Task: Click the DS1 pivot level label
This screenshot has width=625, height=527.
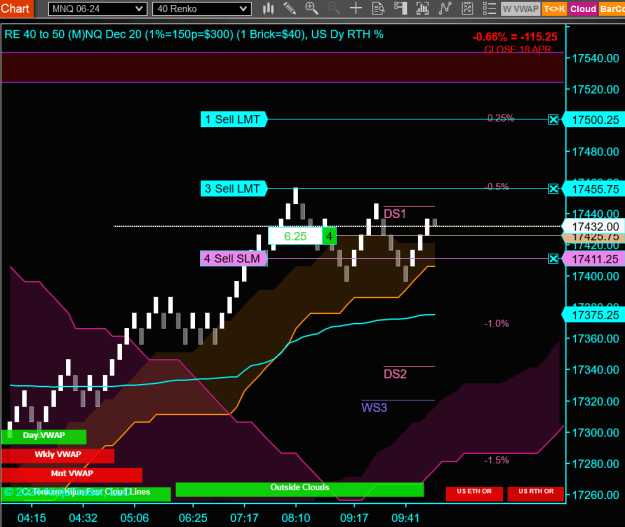Action: (x=395, y=214)
